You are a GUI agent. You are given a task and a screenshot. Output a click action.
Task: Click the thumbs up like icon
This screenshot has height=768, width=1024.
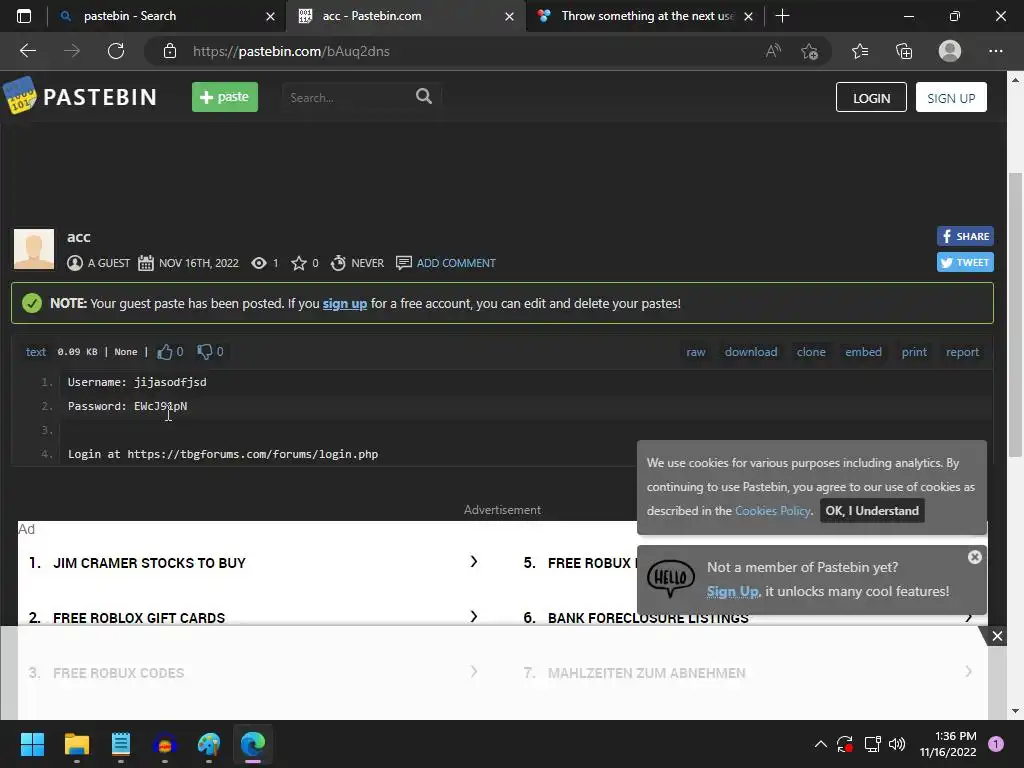tap(165, 352)
